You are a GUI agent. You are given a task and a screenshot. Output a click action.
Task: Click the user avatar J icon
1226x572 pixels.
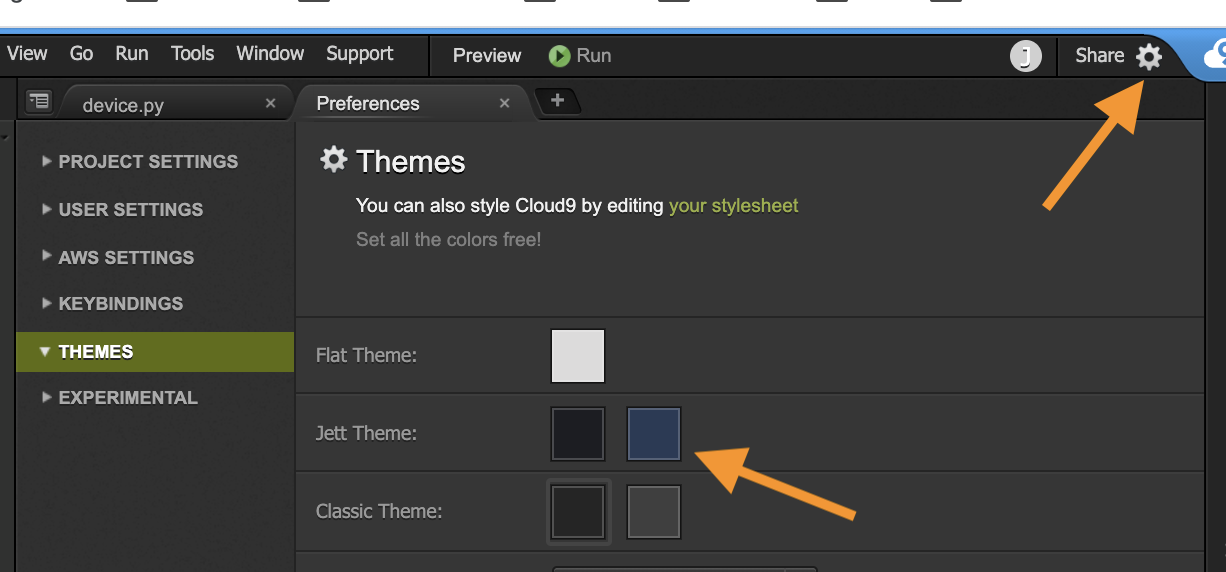click(1025, 56)
